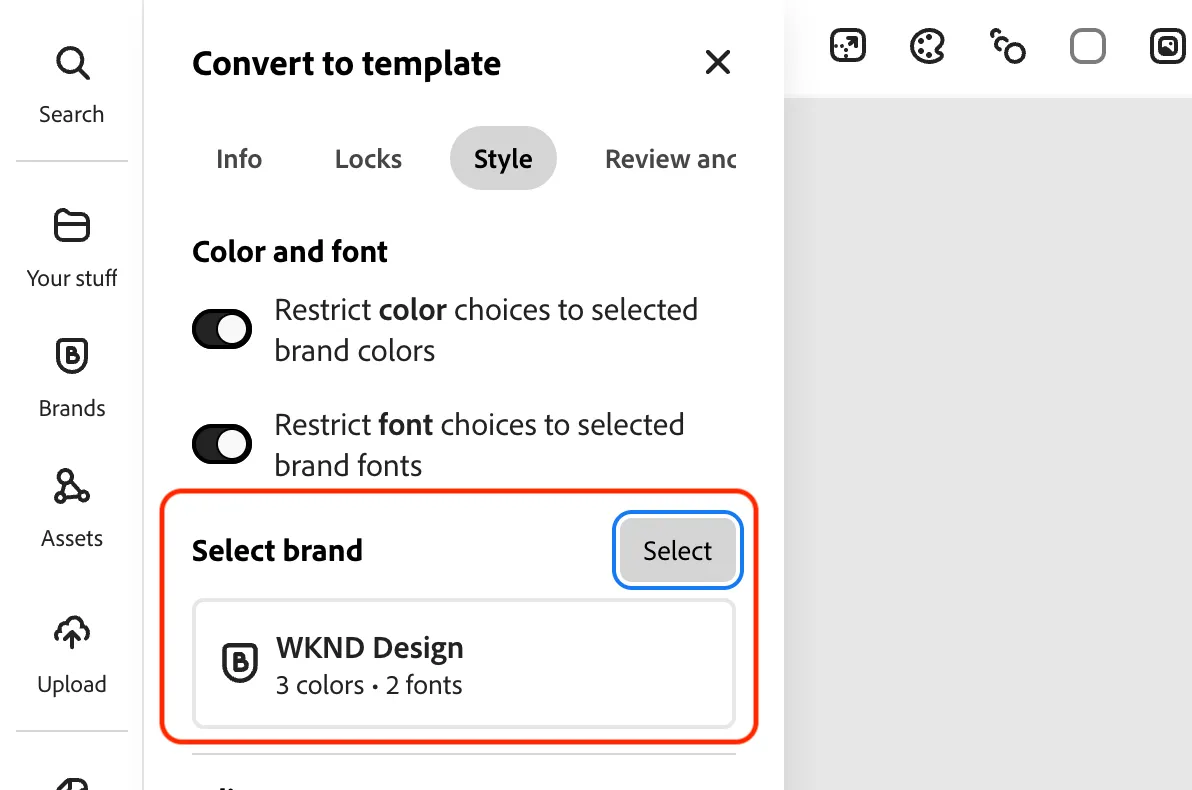Switch to the Locks tab
The height and width of the screenshot is (790, 1192).
[x=368, y=159]
